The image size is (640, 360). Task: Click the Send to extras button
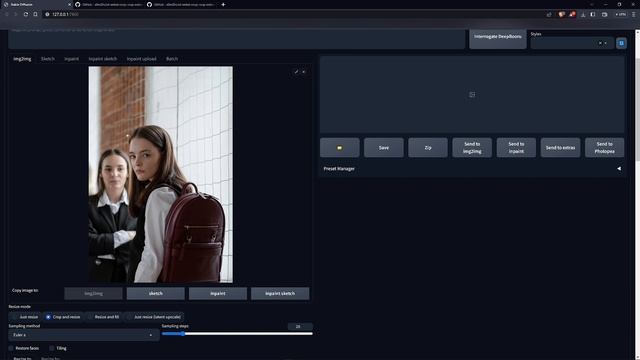pos(560,148)
